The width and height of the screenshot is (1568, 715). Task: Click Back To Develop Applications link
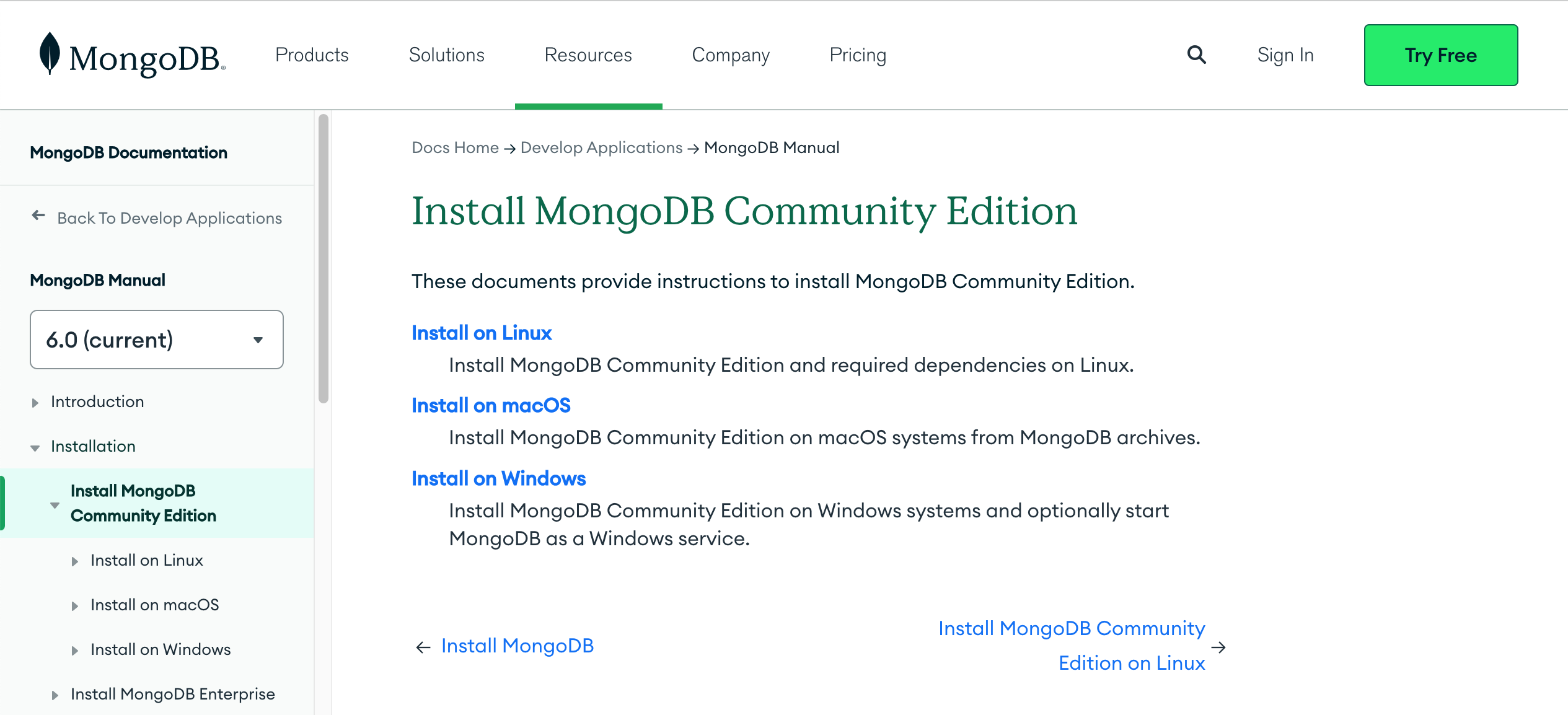[x=169, y=218]
